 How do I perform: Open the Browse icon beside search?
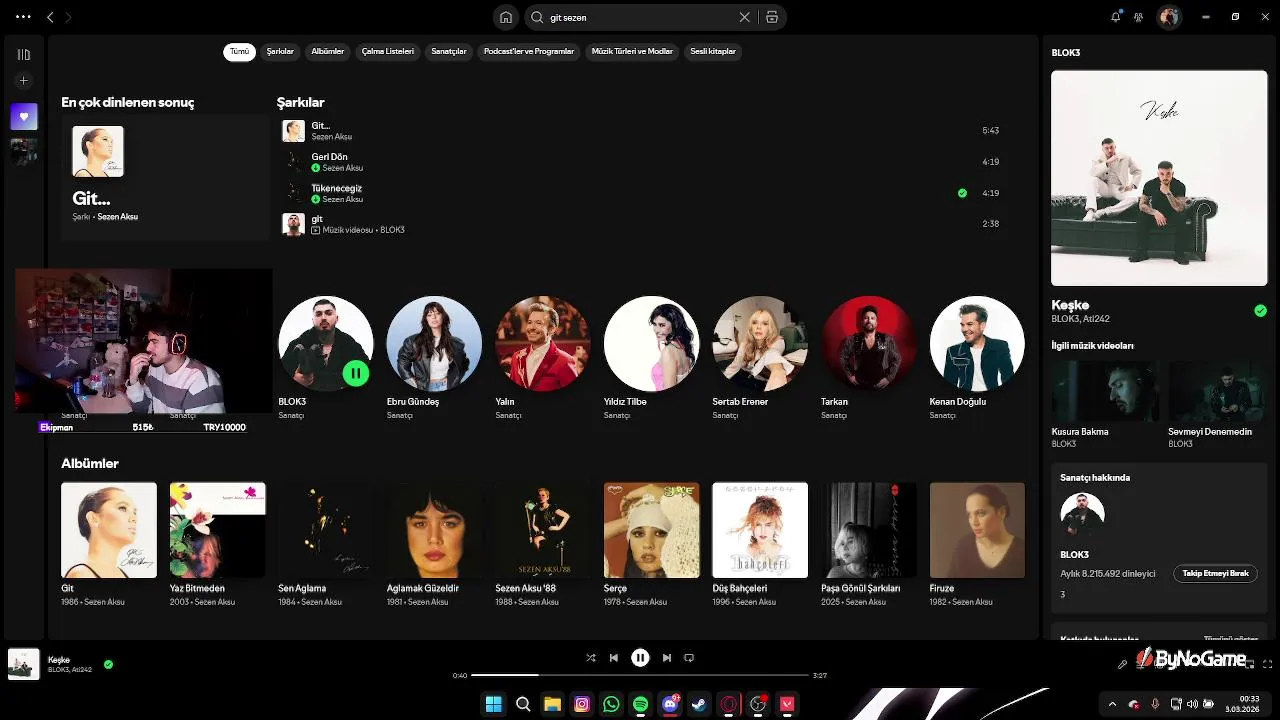point(772,17)
